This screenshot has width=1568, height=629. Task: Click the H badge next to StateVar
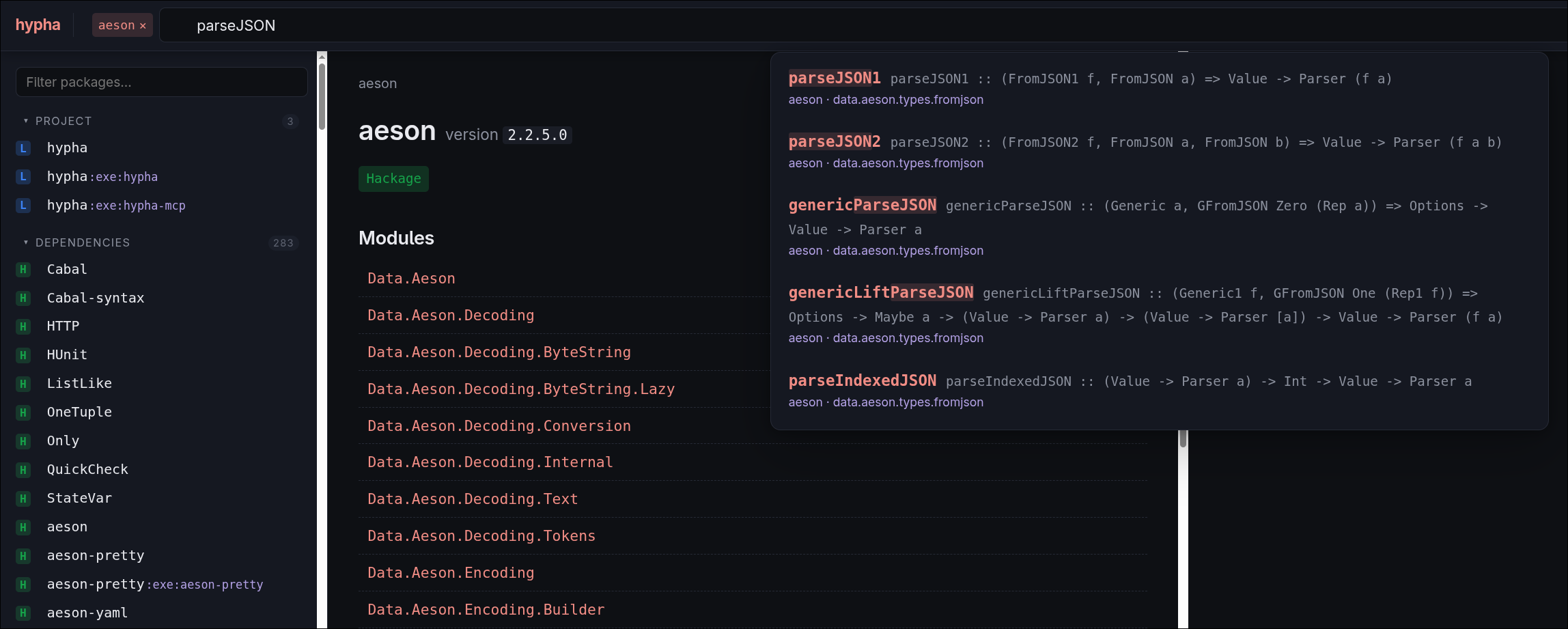tap(23, 499)
